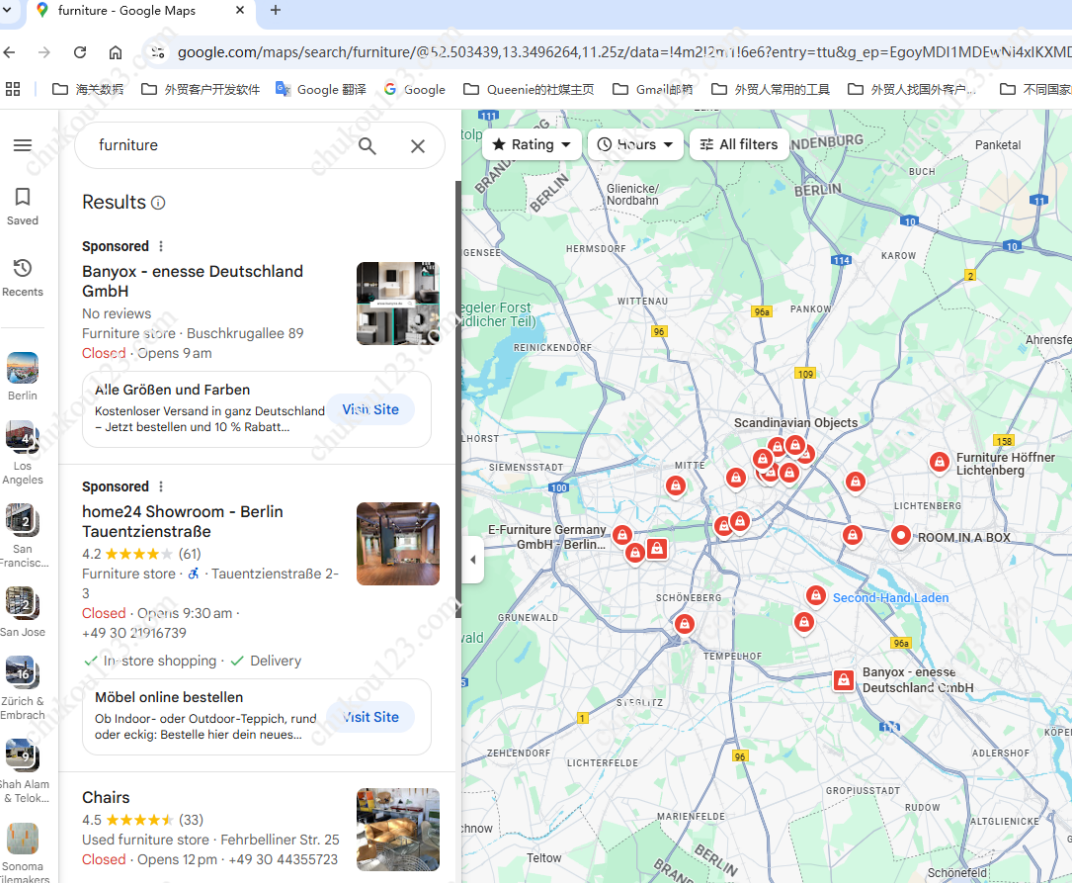Open the Banyox listing photo thumbnail
The image size is (1072, 883).
(398, 303)
